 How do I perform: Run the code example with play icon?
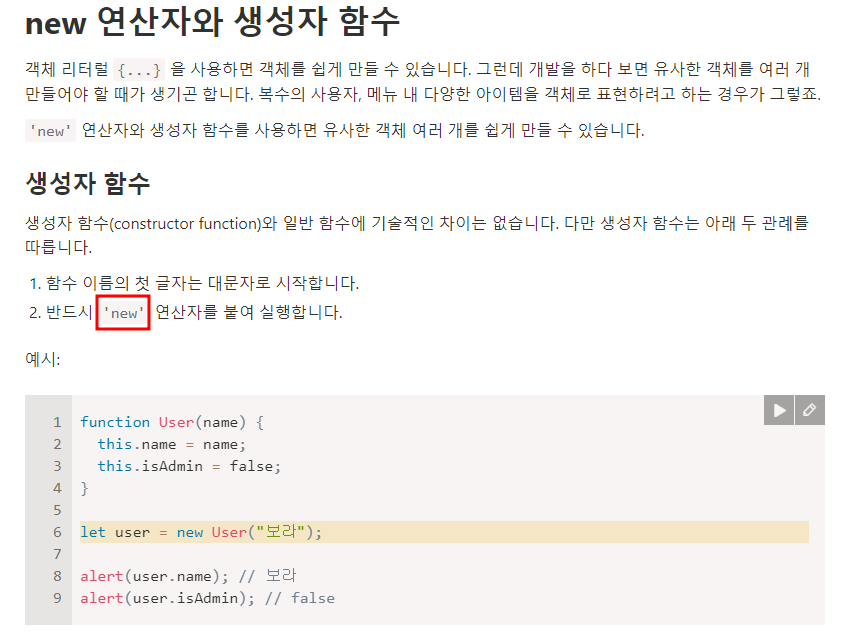[x=779, y=410]
